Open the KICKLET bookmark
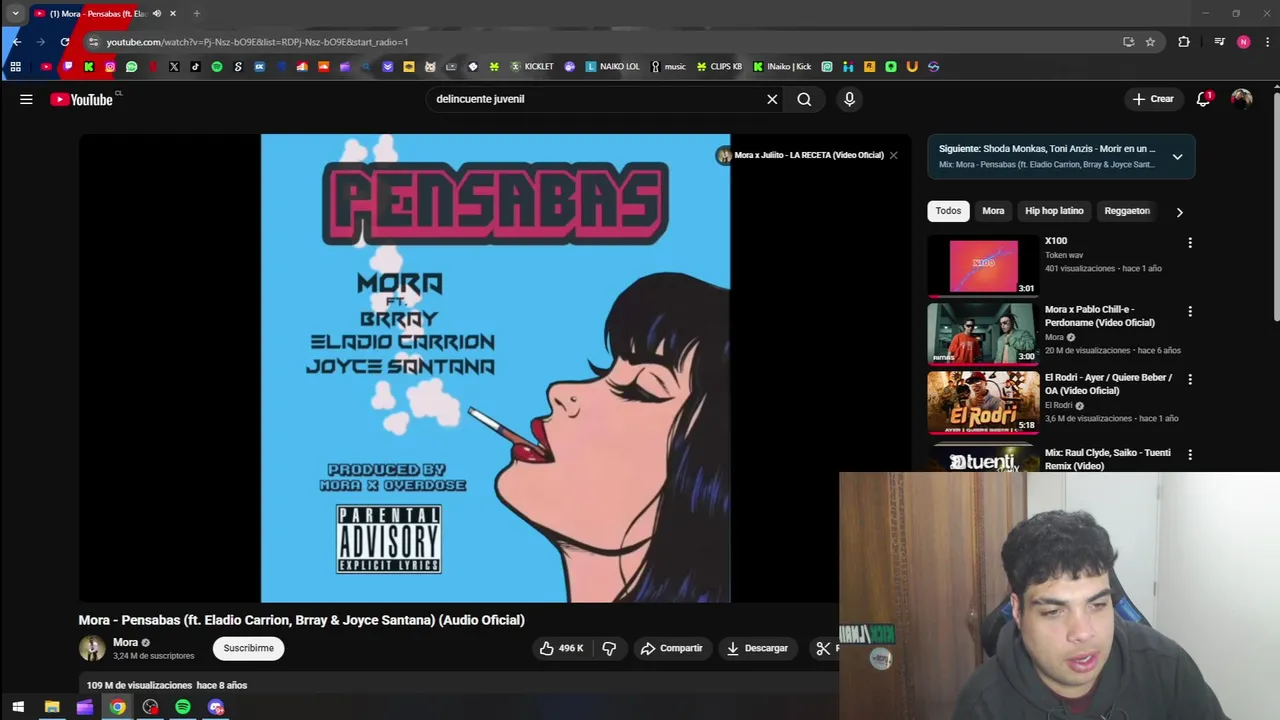This screenshot has width=1280, height=720. coord(532,67)
